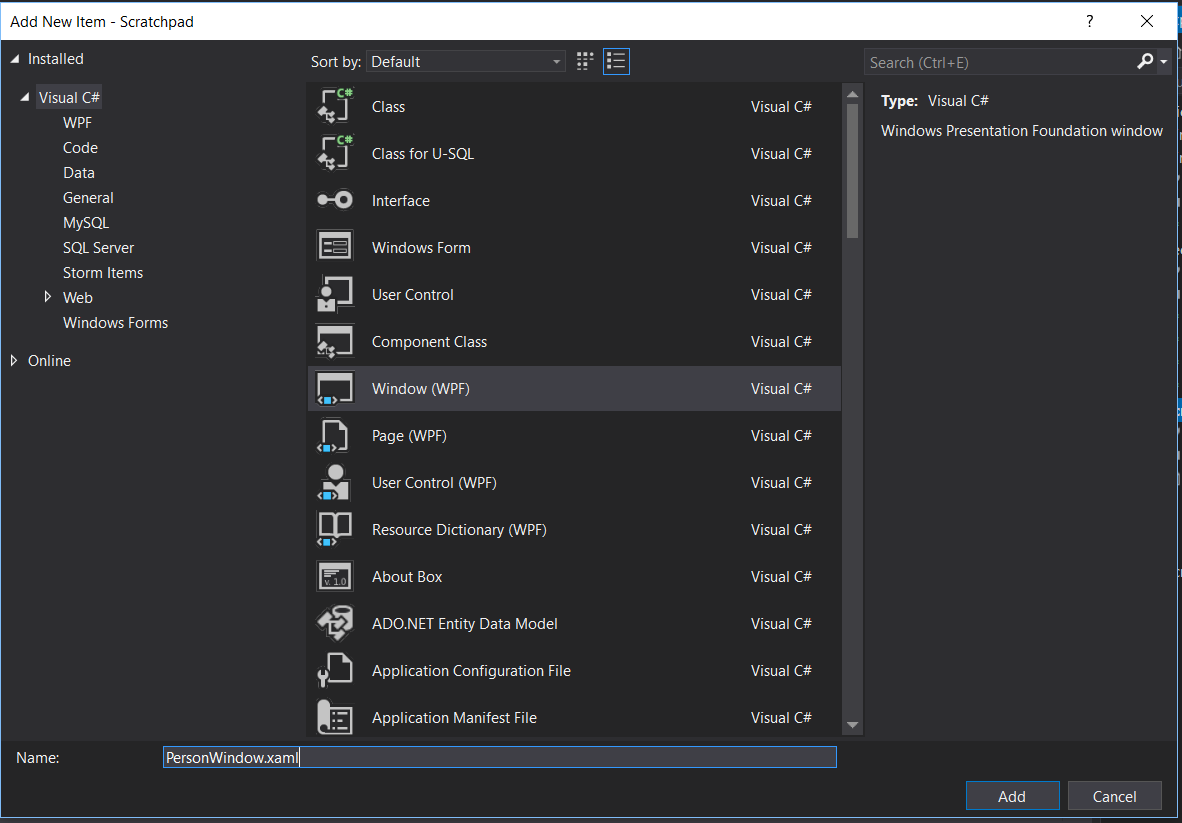Click the Add button
Image resolution: width=1182 pixels, height=823 pixels.
[x=1012, y=797]
